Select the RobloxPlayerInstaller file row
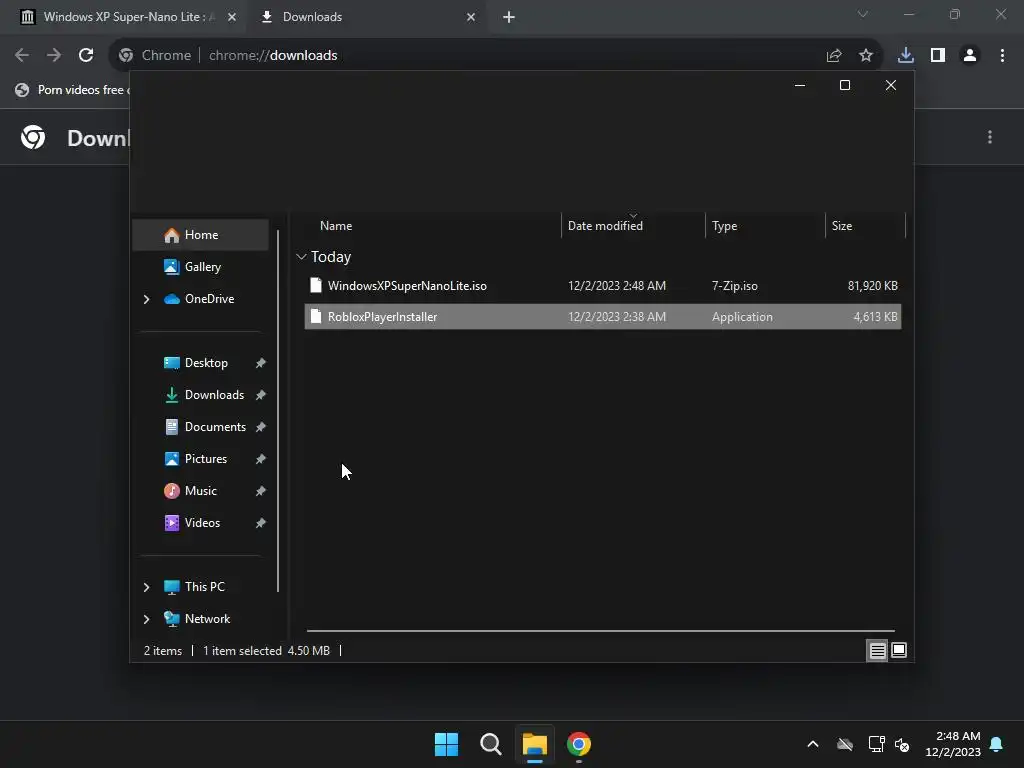The height and width of the screenshot is (768, 1024). click(603, 317)
